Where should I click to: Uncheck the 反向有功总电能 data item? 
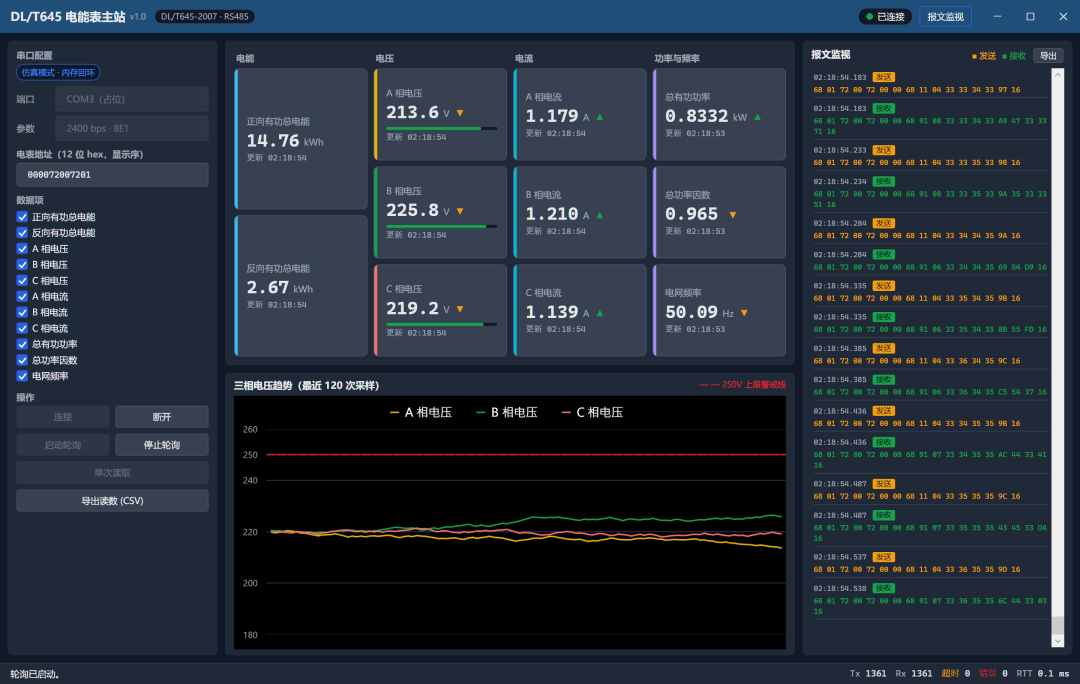(23, 233)
